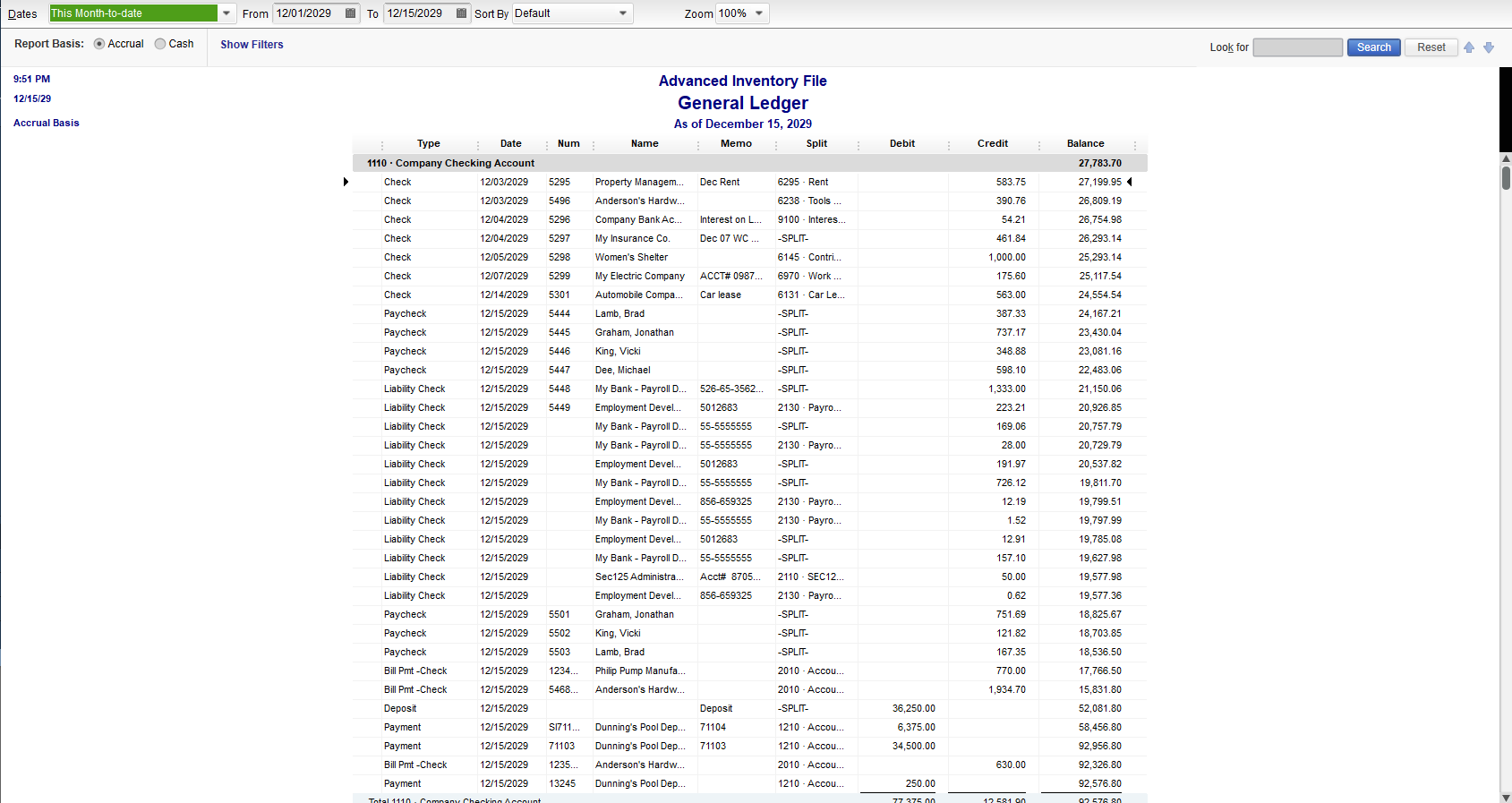Open the From date calendar picker
Viewport: 1512px width, 803px height.
351,13
